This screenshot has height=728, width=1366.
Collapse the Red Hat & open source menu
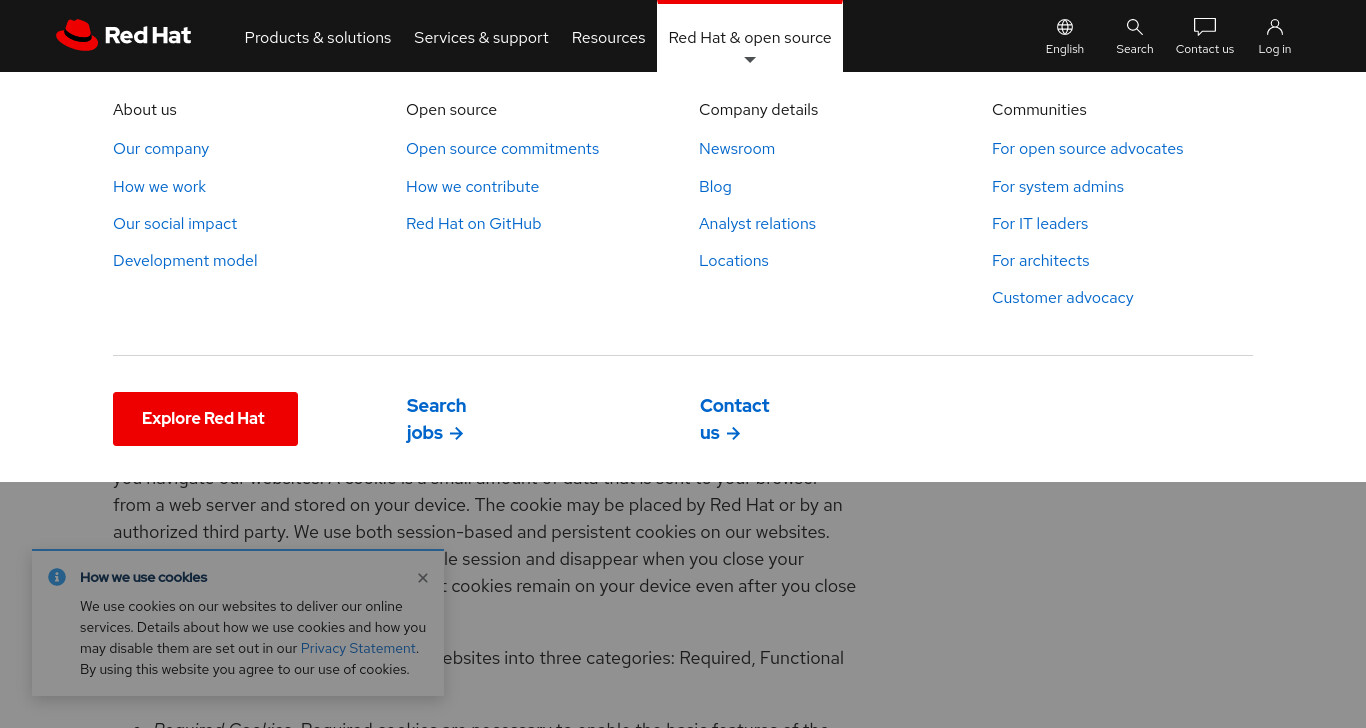pos(750,37)
